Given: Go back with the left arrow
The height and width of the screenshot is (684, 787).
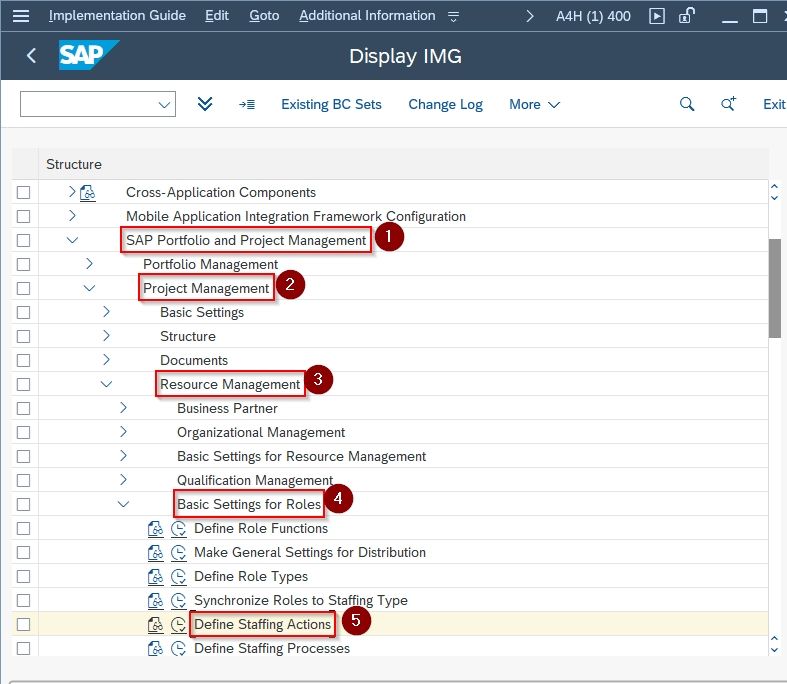Looking at the screenshot, I should point(31,55).
